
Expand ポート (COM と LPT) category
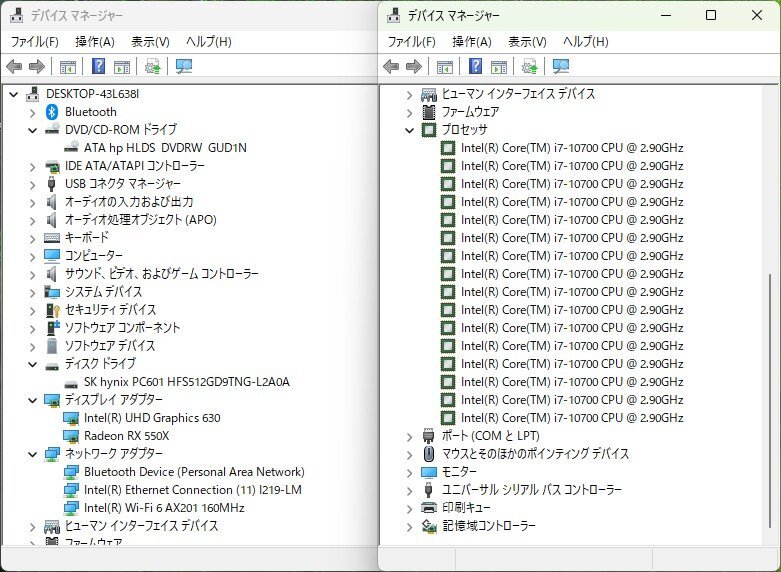[409, 437]
